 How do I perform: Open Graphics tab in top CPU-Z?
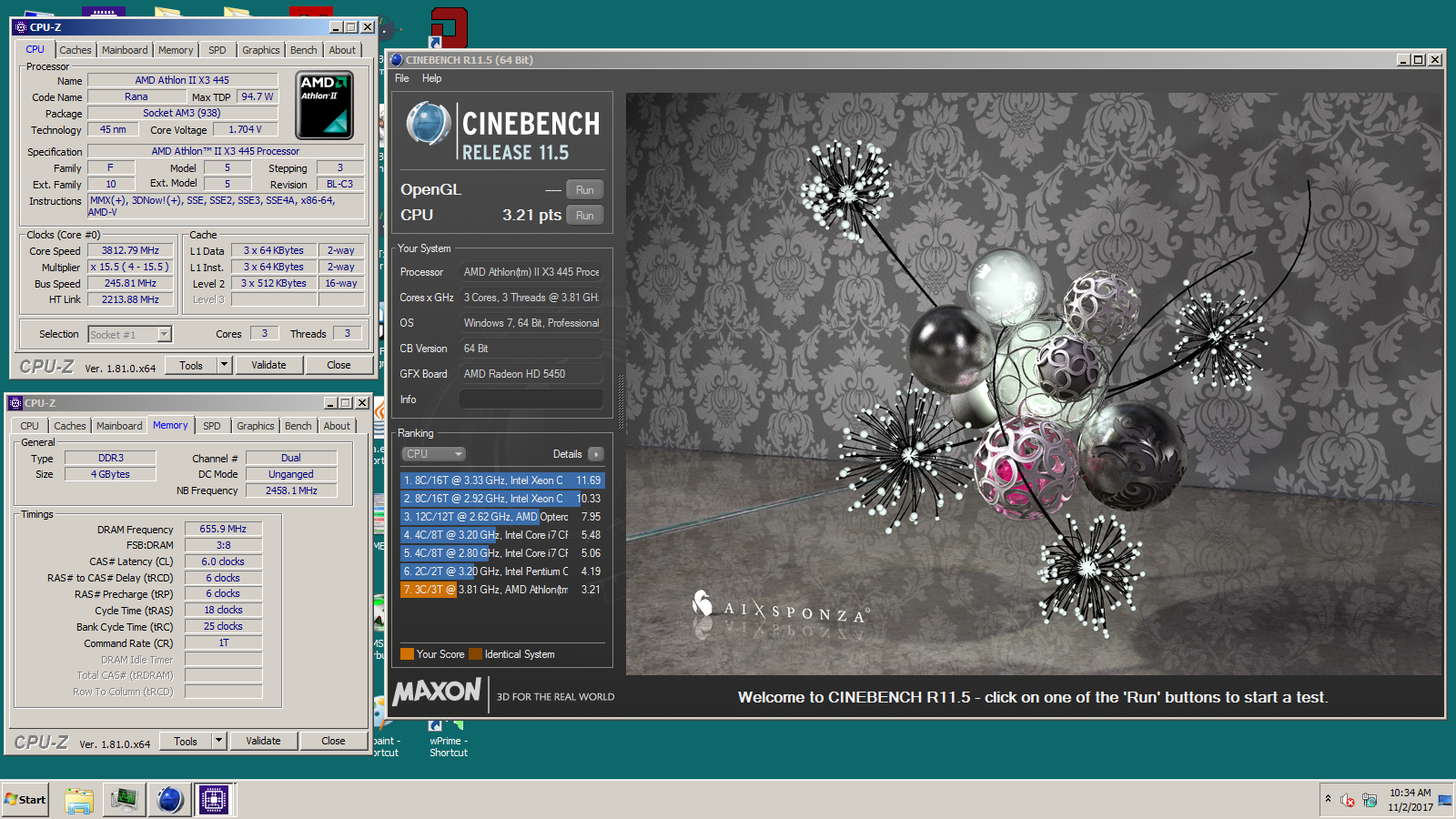(x=261, y=50)
